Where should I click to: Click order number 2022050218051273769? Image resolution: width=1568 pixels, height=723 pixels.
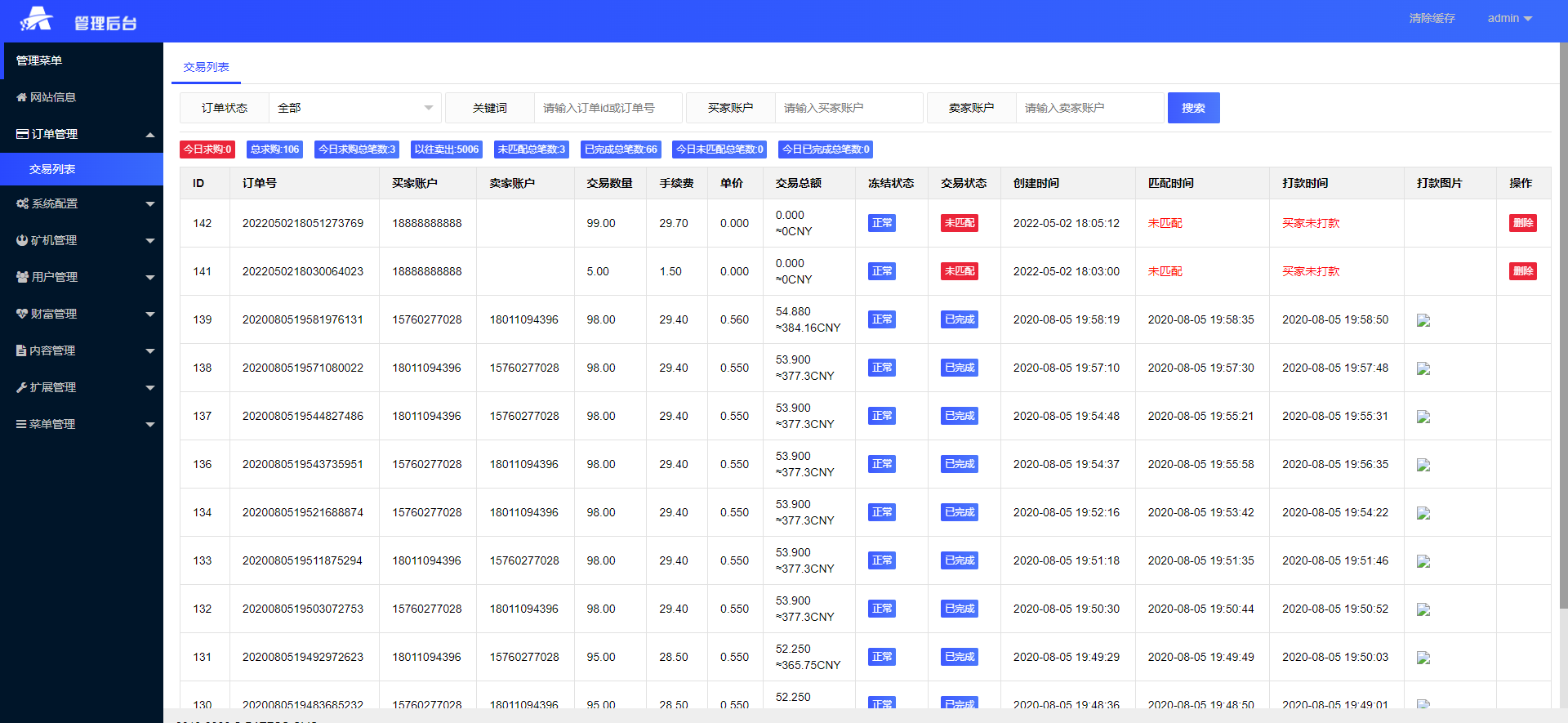point(303,223)
